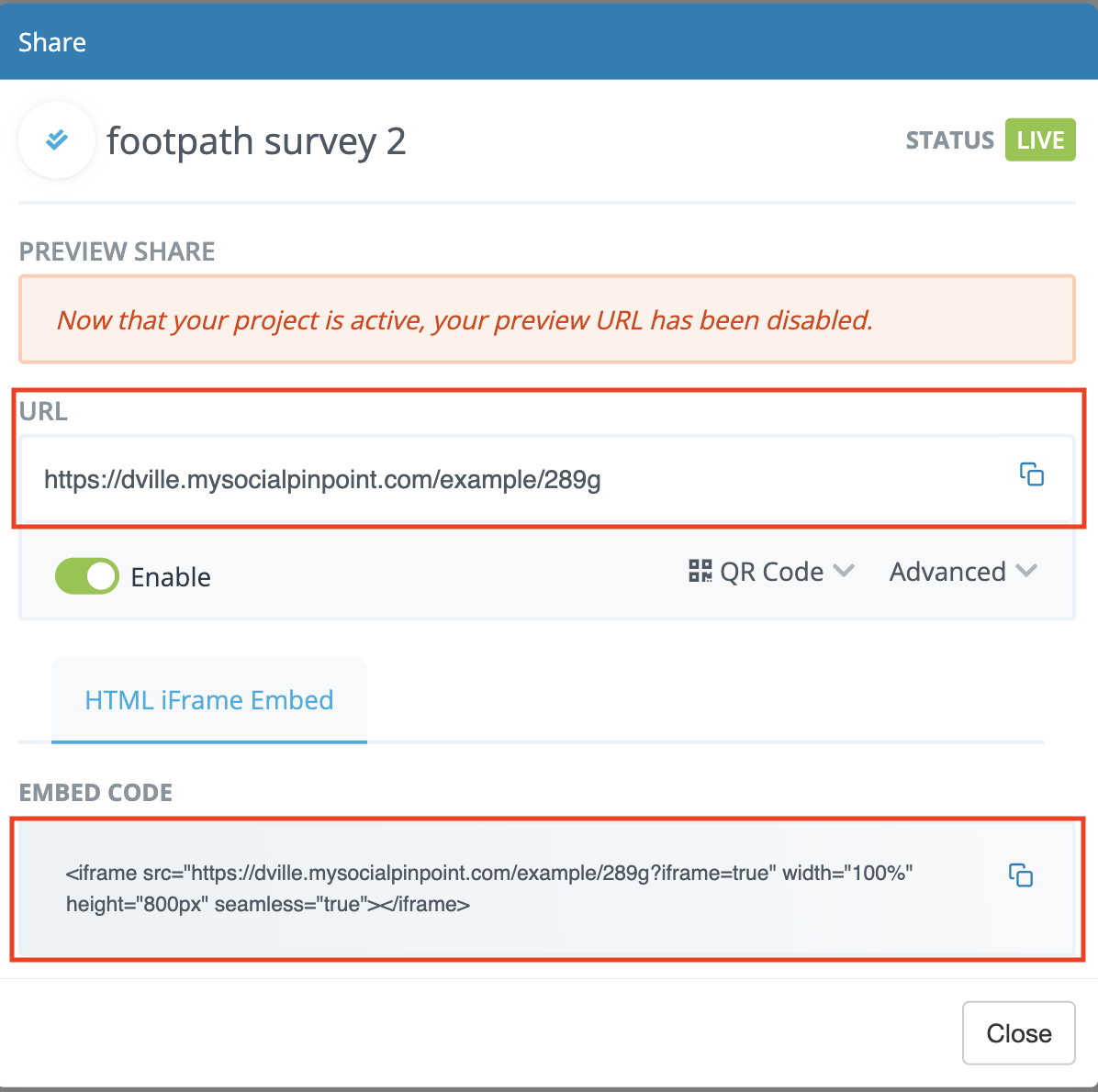The width and height of the screenshot is (1098, 1092).
Task: Copy the iframe embed code via its icon
Action: (1021, 875)
